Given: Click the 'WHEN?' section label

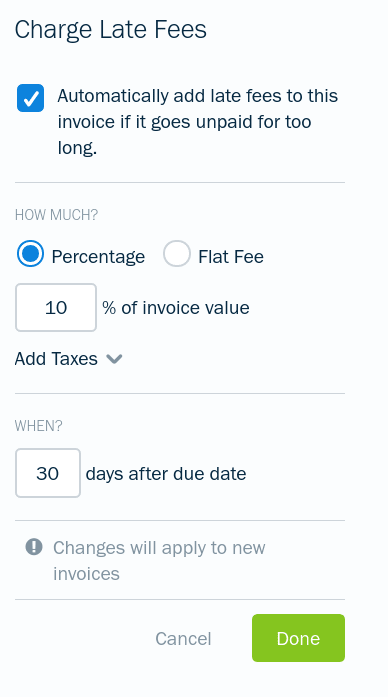Looking at the screenshot, I should click(x=39, y=426).
